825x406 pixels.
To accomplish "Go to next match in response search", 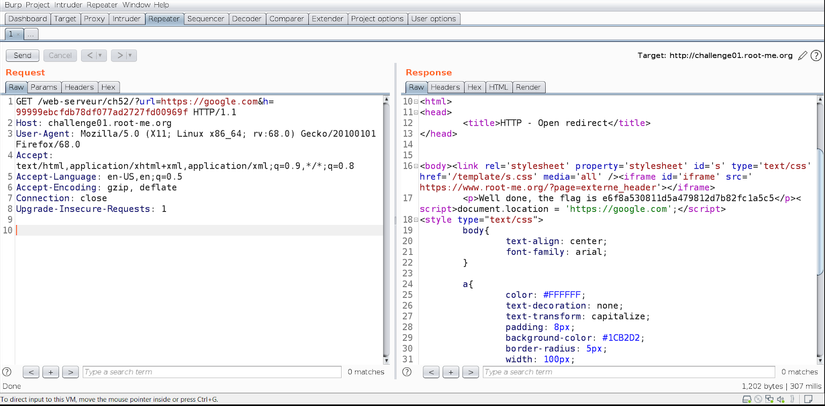I will (x=469, y=372).
